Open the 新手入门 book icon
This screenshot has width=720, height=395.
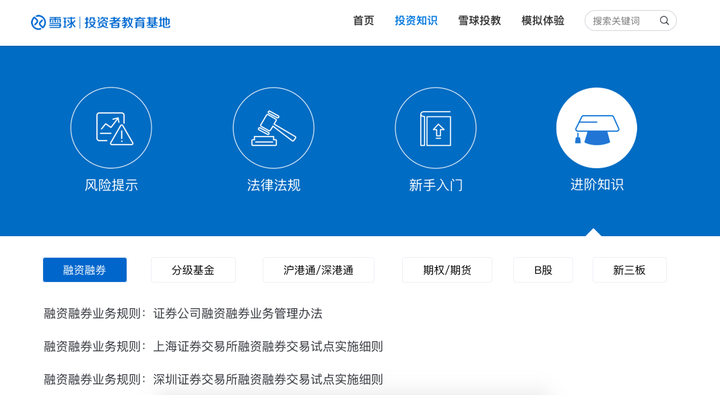tap(436, 128)
